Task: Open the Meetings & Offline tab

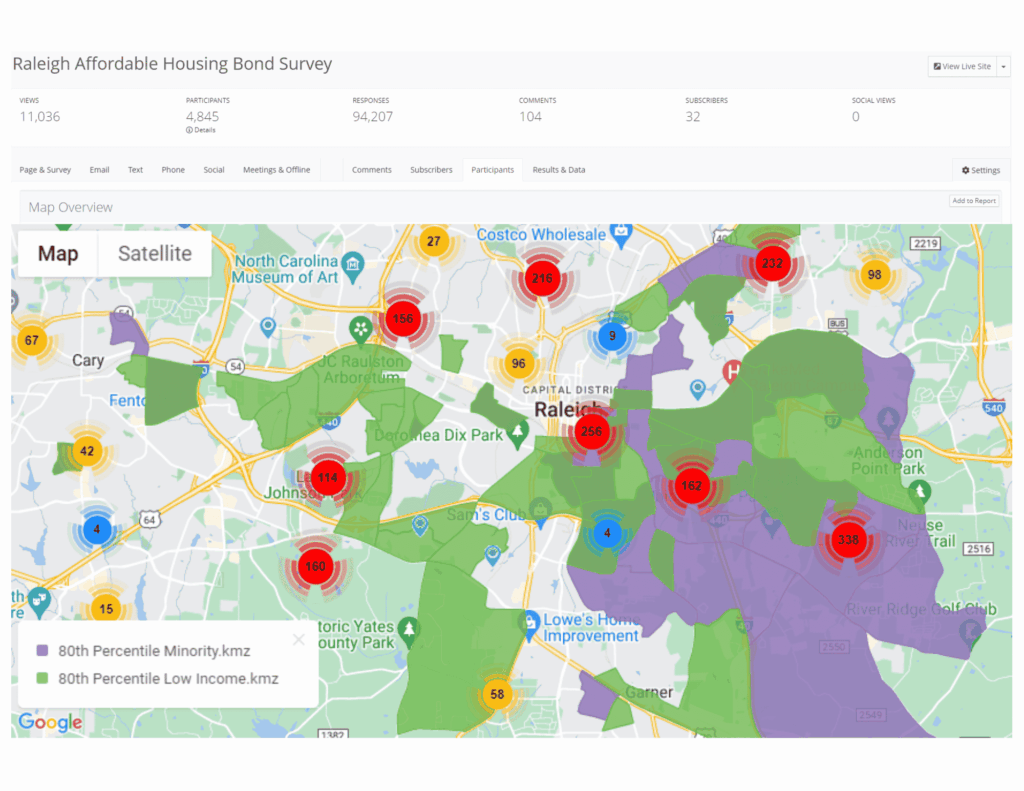Action: point(276,169)
